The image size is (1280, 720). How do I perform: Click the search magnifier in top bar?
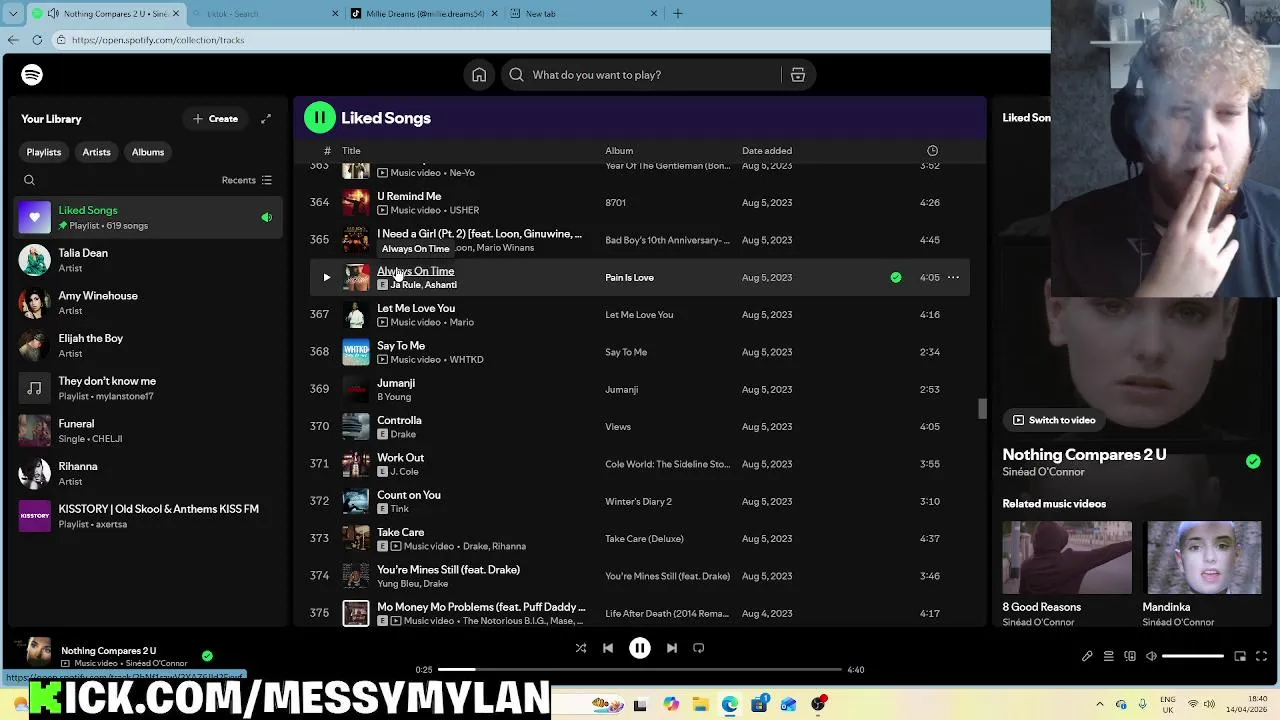pos(516,75)
